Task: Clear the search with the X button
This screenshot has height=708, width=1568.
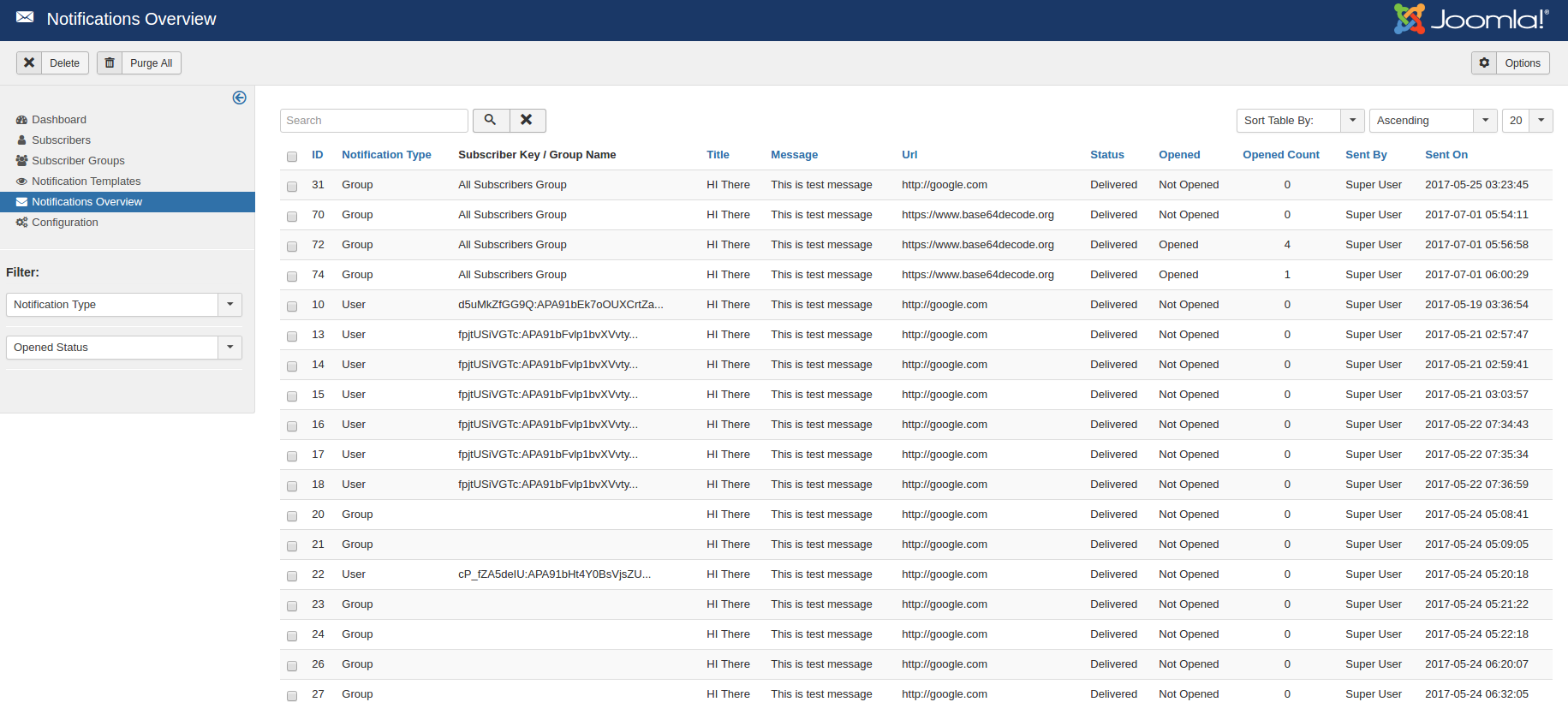Action: tap(528, 121)
